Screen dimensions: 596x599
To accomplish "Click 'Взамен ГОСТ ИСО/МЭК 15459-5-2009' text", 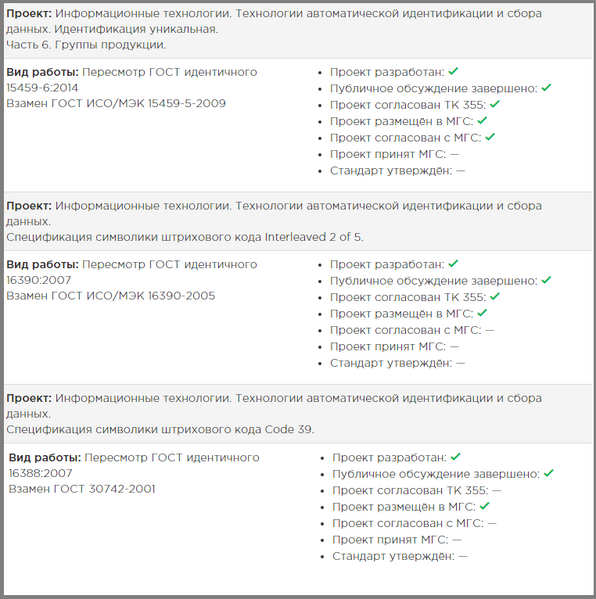I will click(x=116, y=103).
